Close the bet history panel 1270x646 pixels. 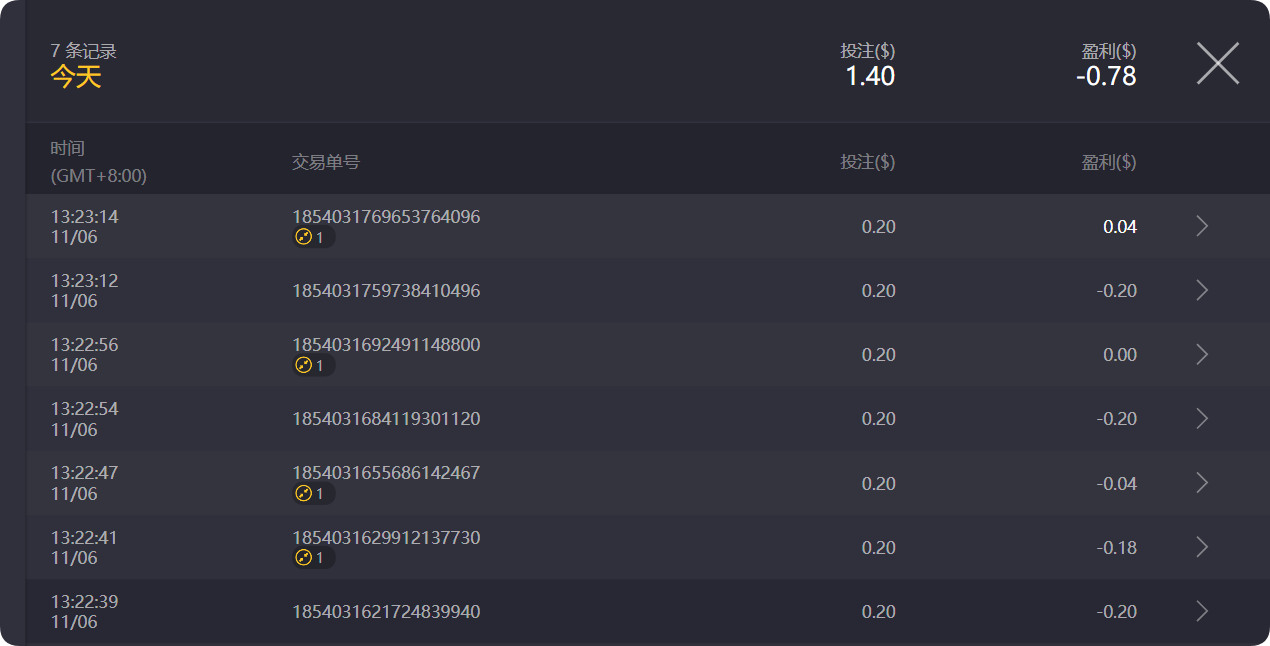point(1217,63)
